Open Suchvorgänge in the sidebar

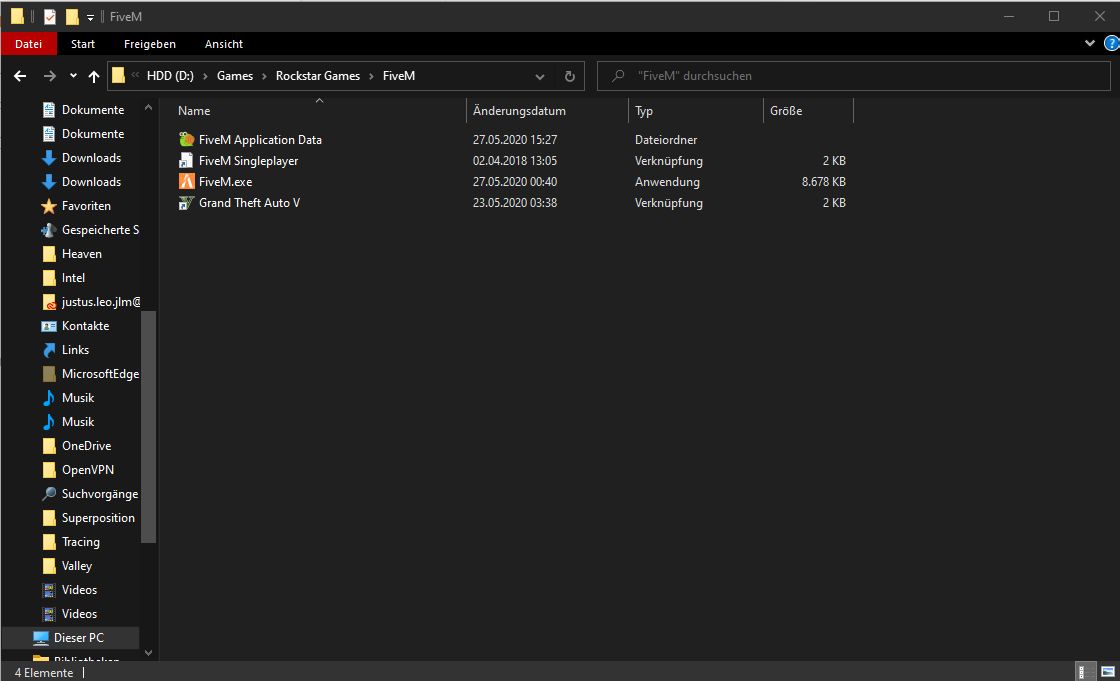(100, 494)
